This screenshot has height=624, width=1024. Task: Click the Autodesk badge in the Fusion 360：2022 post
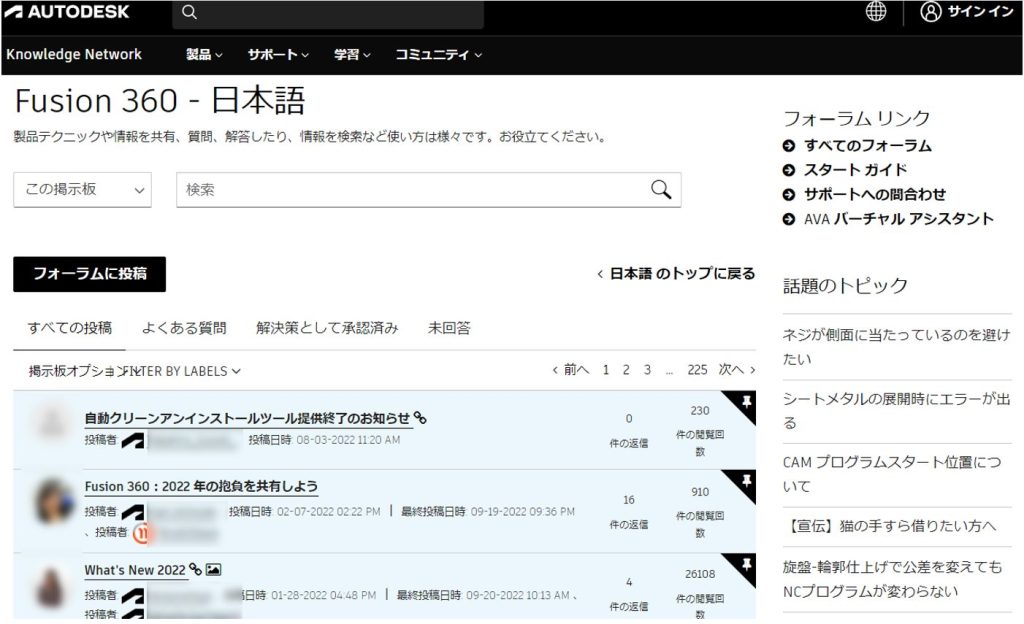tap(133, 512)
